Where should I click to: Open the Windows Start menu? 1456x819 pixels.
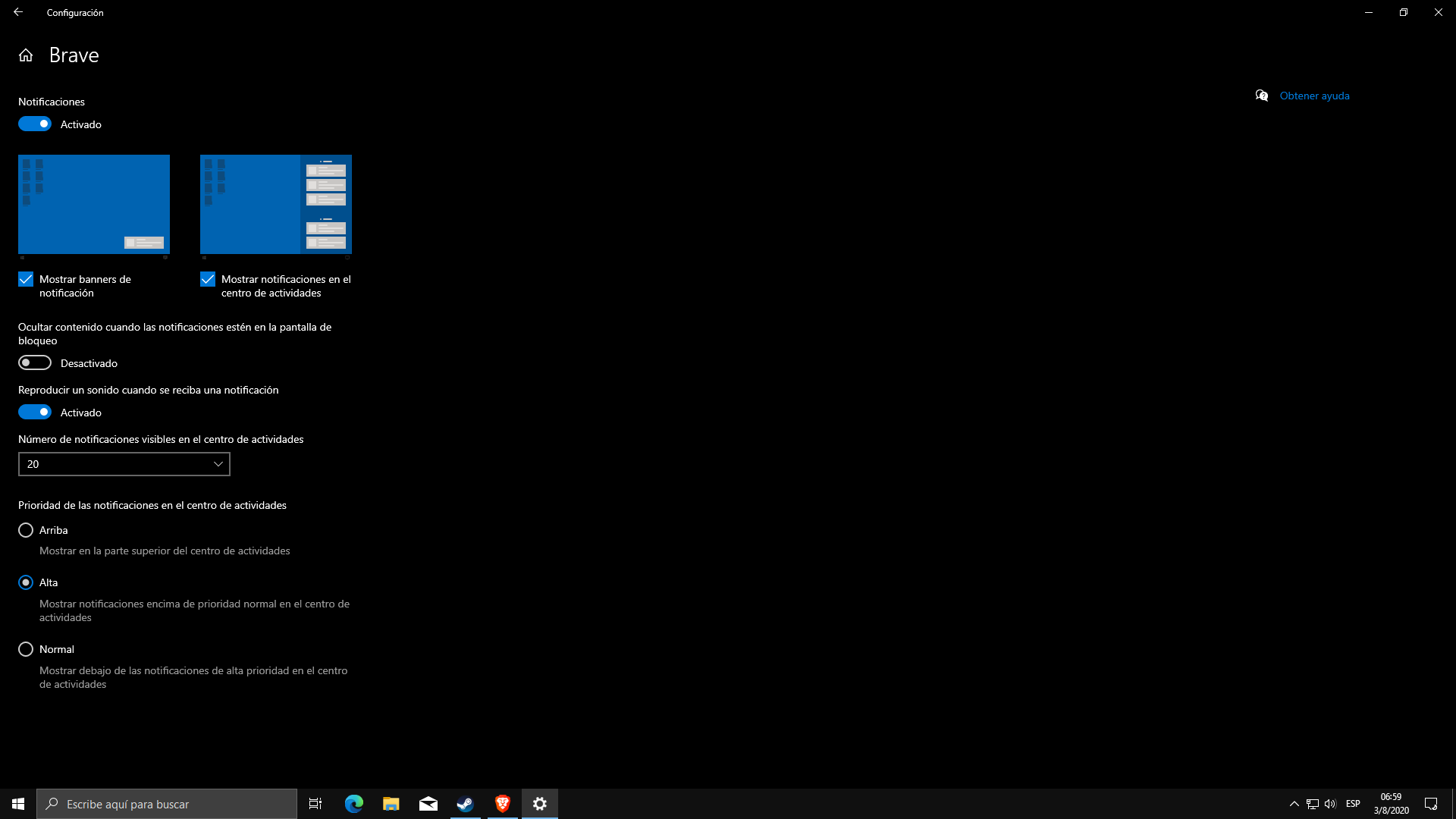[18, 804]
